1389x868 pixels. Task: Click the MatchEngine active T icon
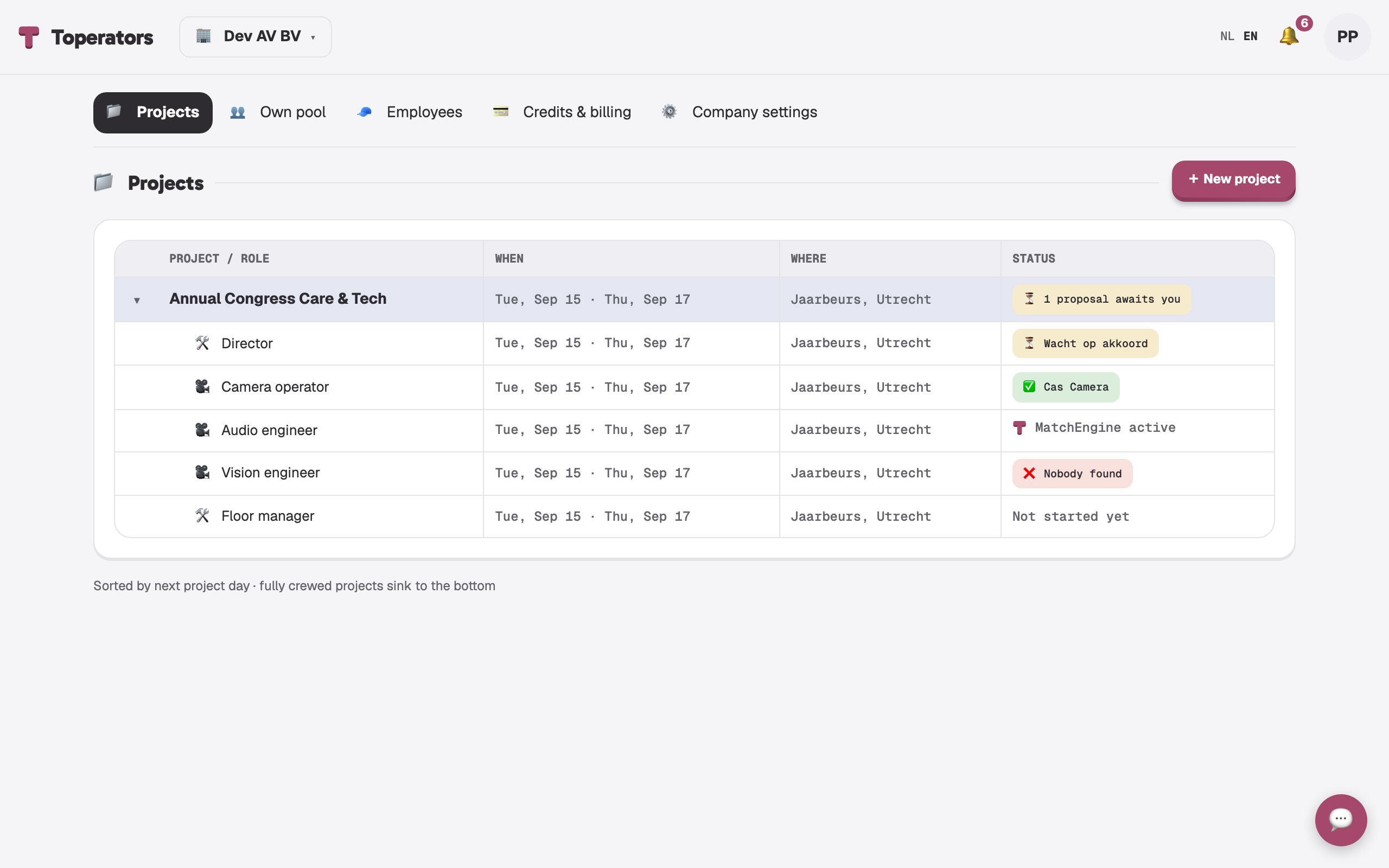(x=1020, y=427)
